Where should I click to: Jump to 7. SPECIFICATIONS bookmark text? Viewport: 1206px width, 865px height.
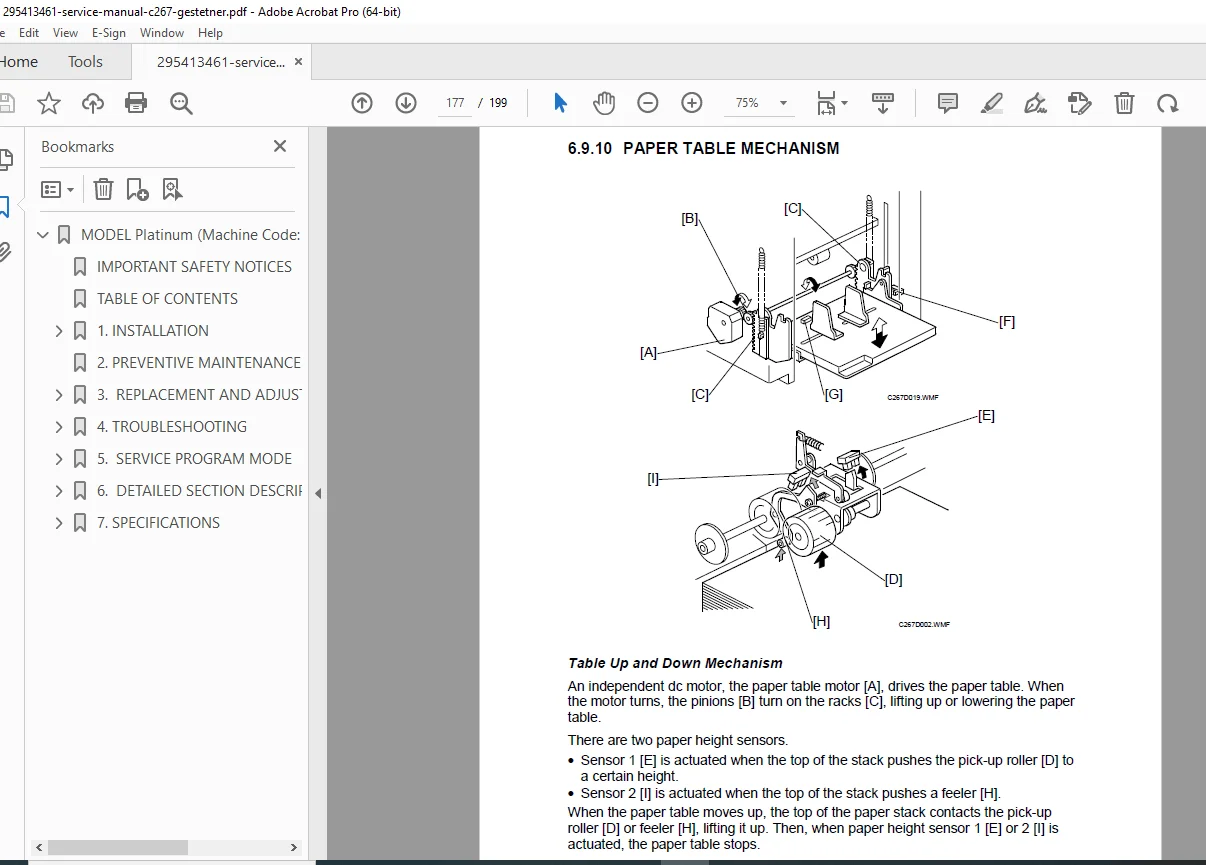click(158, 523)
